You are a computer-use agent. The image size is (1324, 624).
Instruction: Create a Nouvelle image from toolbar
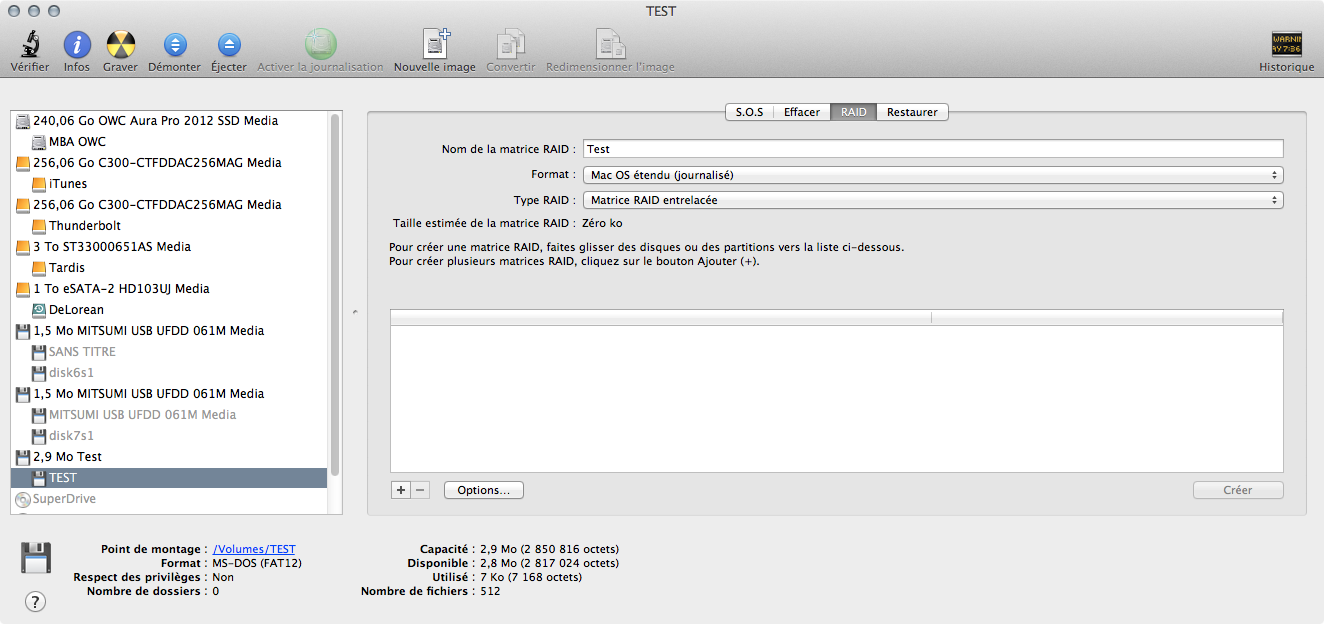(x=435, y=45)
